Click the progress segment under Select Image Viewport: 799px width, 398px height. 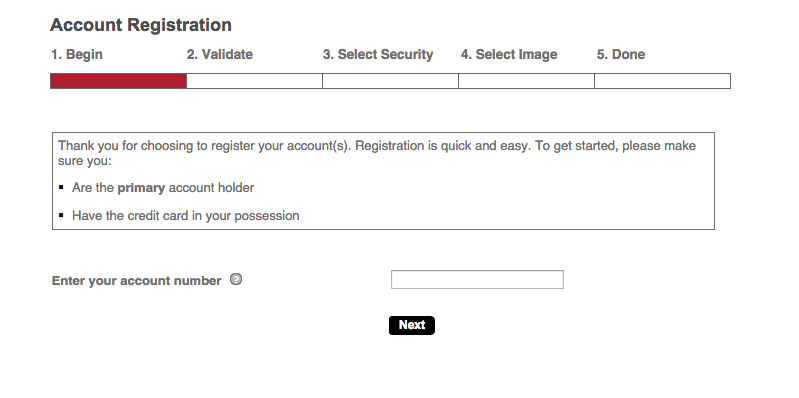tap(526, 81)
